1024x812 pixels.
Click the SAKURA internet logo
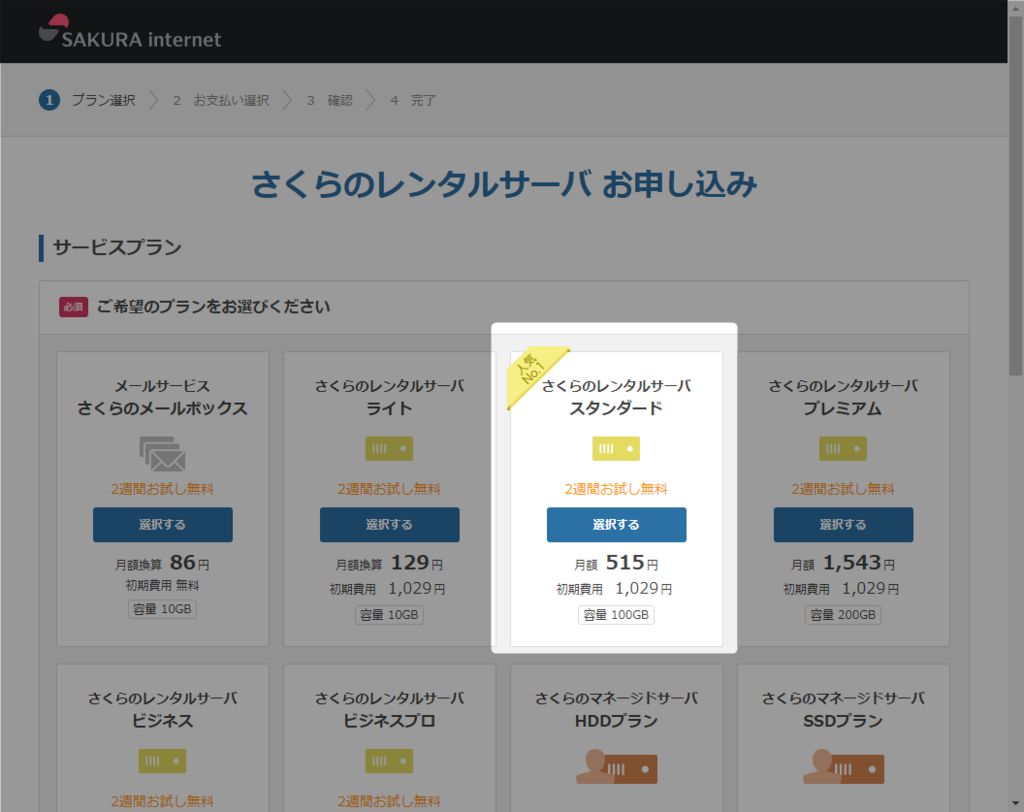129,31
